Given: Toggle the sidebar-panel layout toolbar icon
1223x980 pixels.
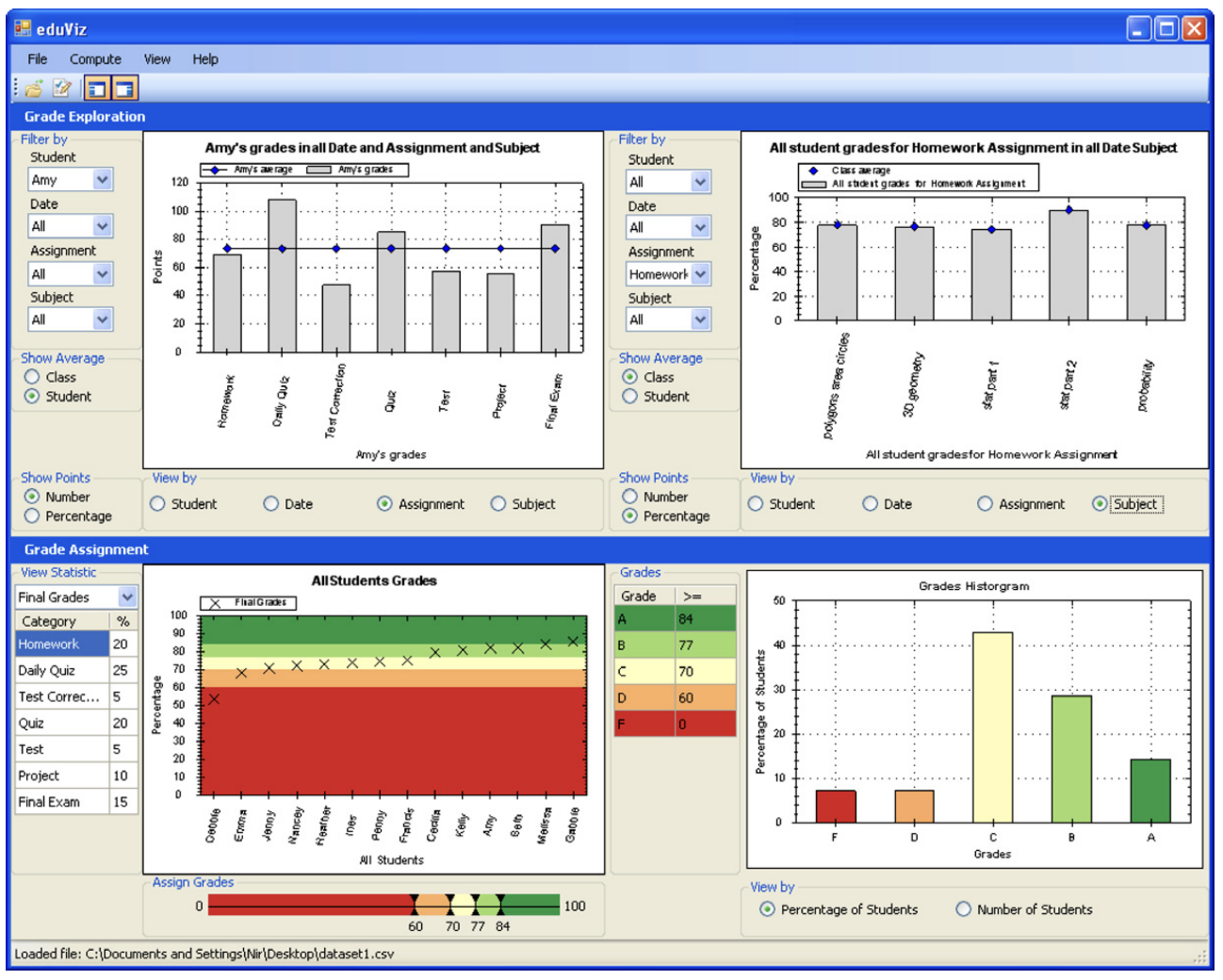Looking at the screenshot, I should (96, 89).
